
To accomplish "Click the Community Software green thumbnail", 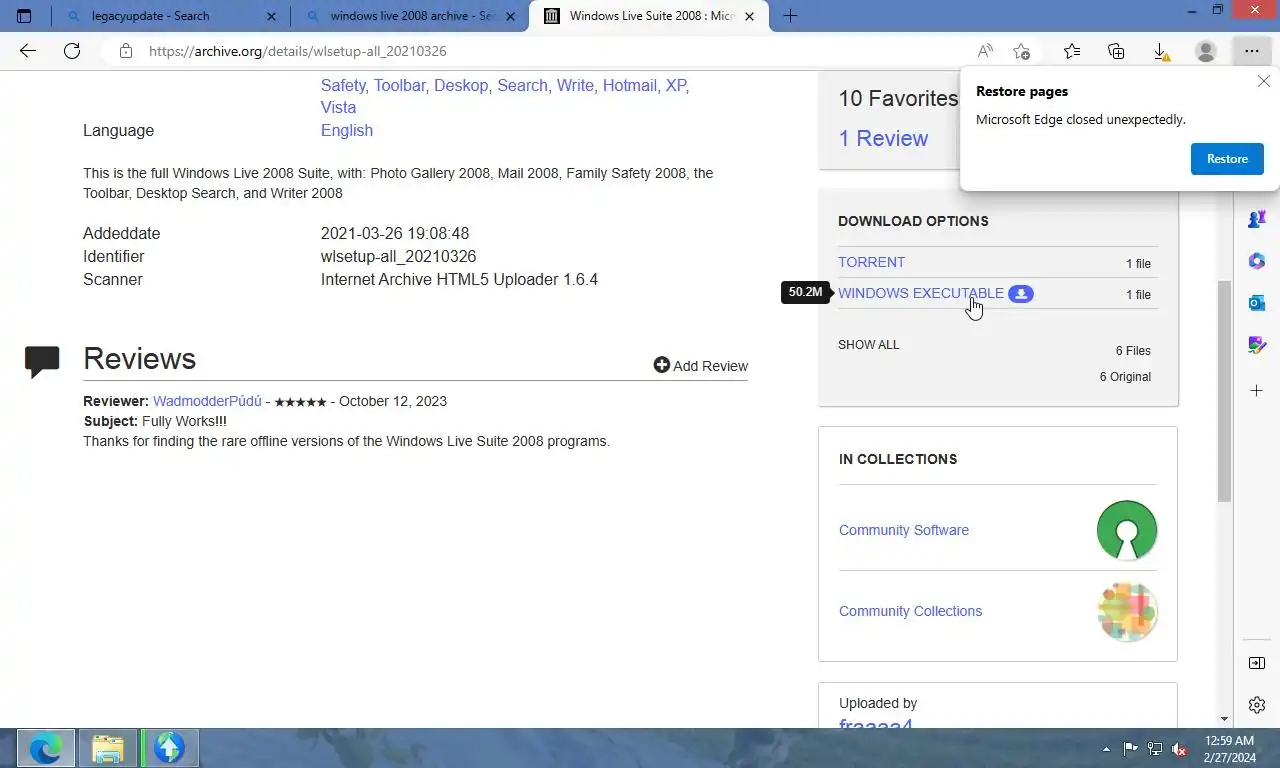I will click(1127, 530).
